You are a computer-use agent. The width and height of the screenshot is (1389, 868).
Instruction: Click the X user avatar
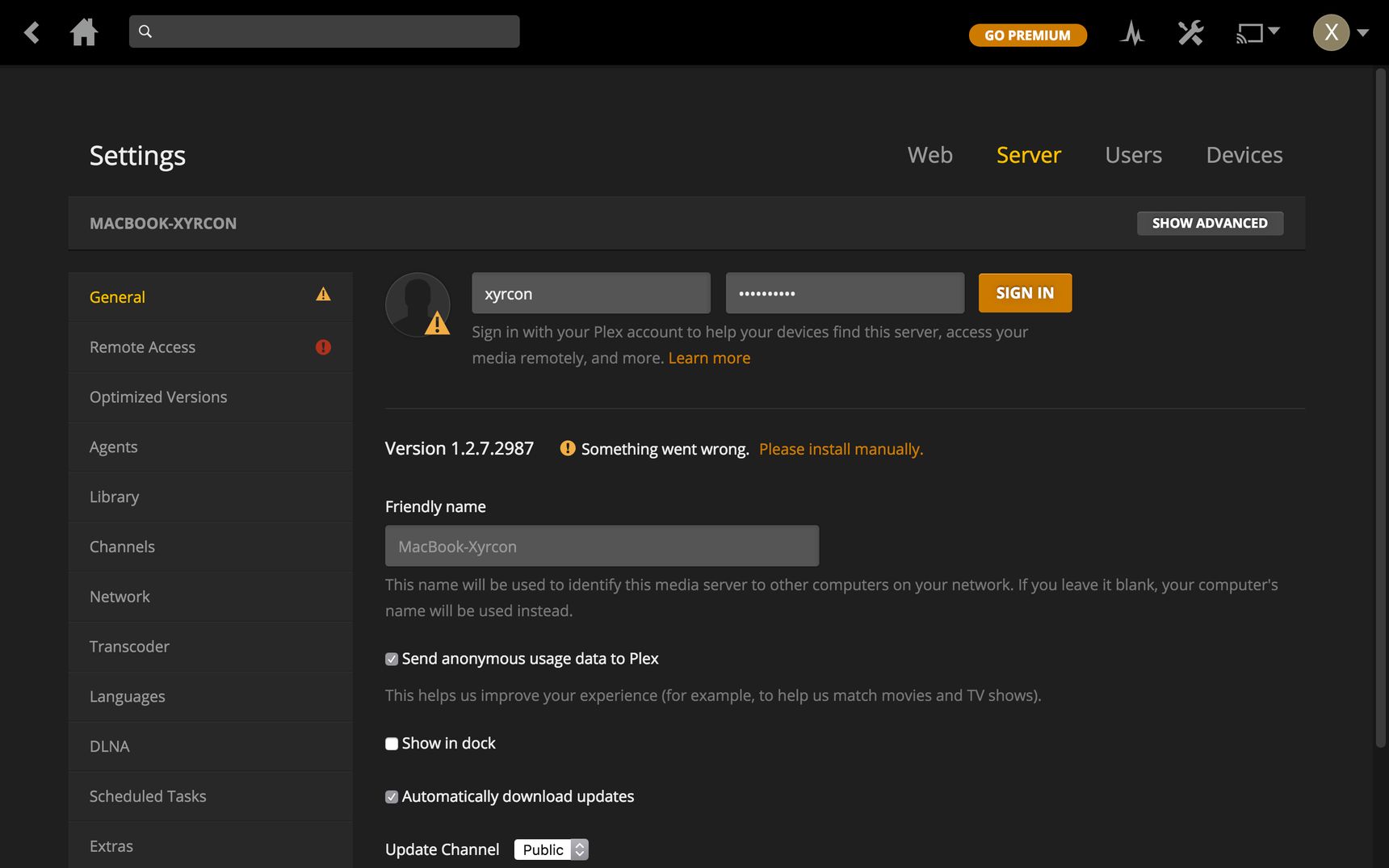click(1331, 32)
